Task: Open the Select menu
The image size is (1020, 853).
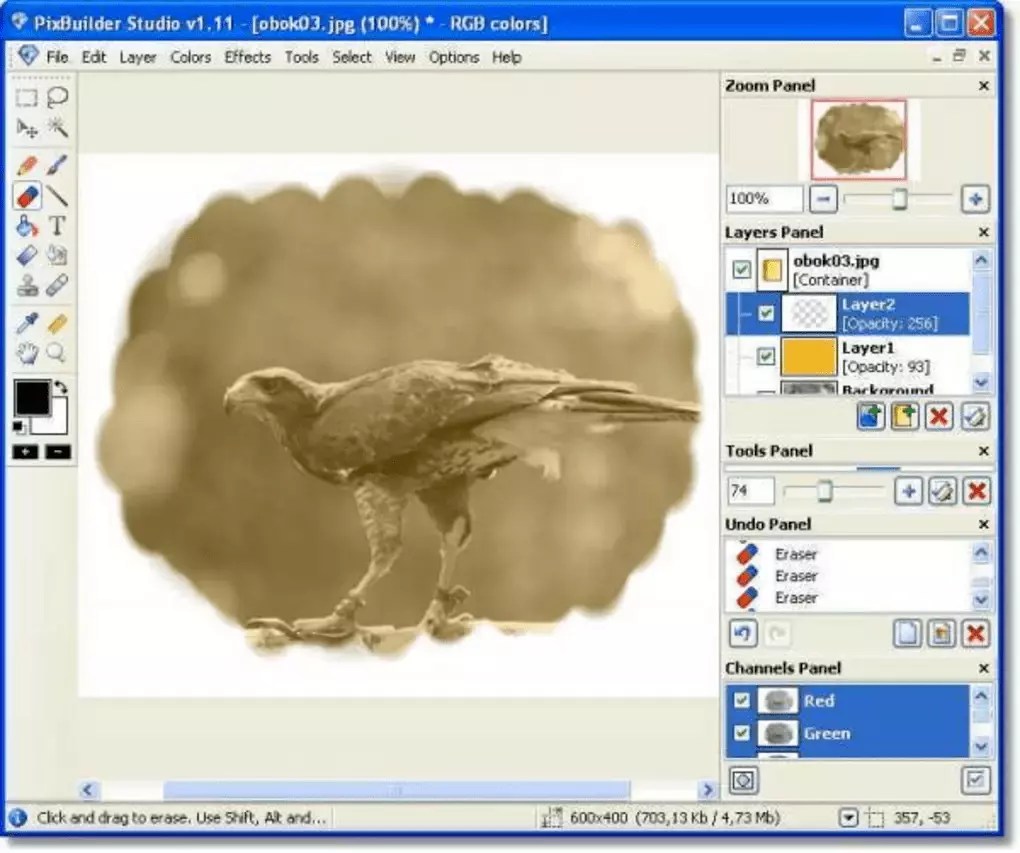Action: [x=351, y=57]
